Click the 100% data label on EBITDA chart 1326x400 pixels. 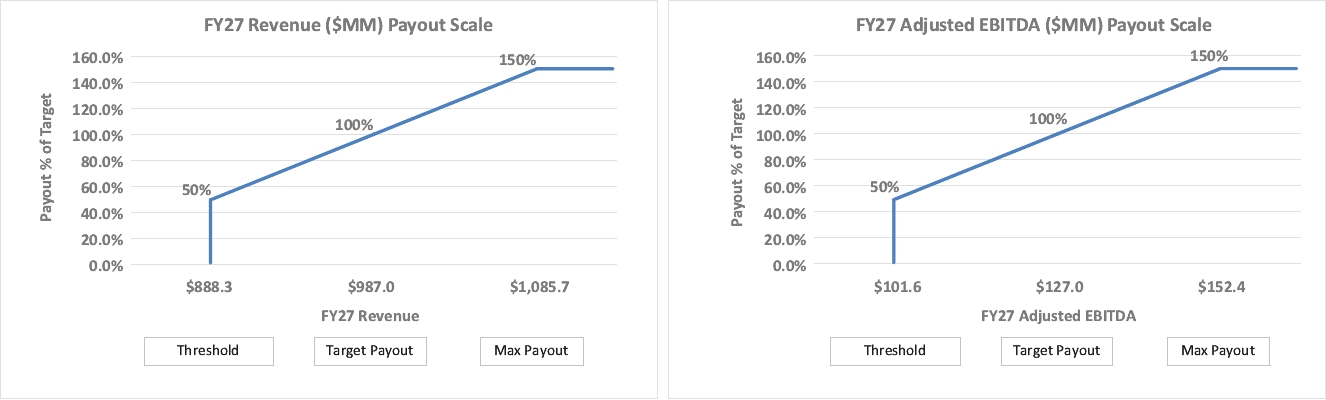(1048, 119)
